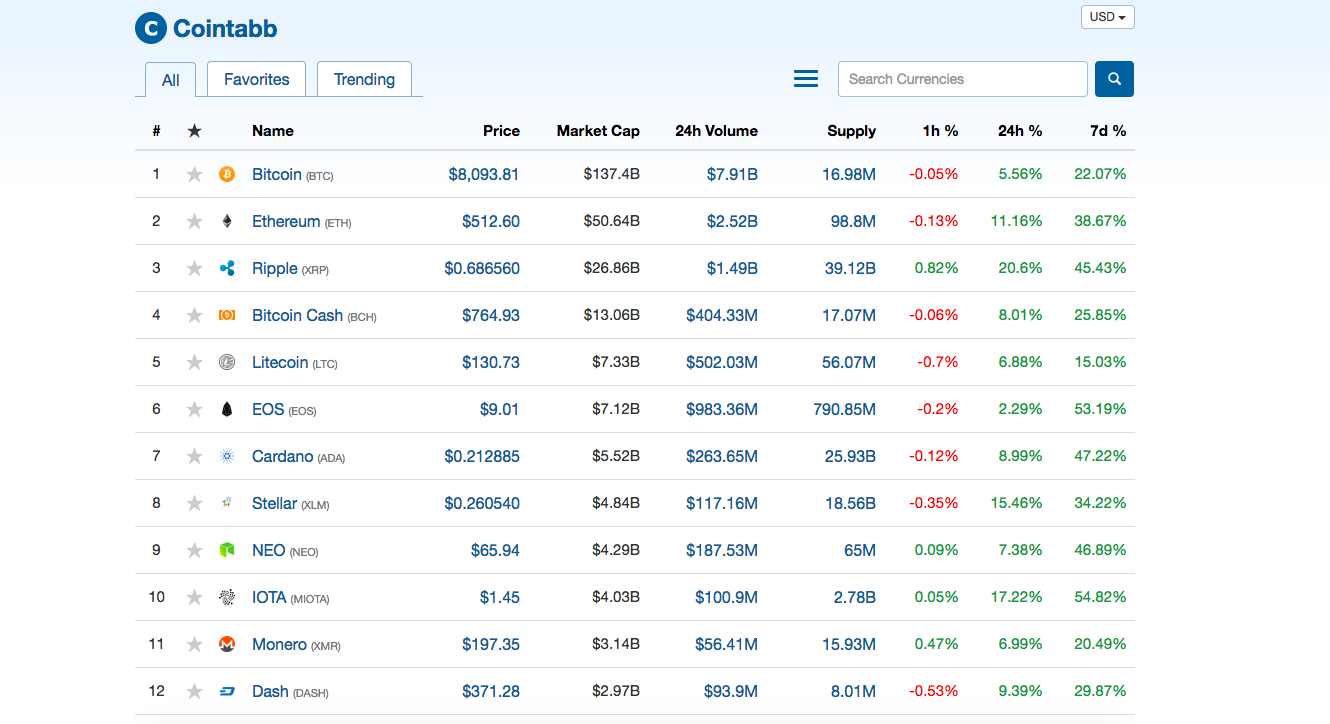Click the Stellar rocket icon
This screenshot has width=1330, height=724.
(x=227, y=503)
